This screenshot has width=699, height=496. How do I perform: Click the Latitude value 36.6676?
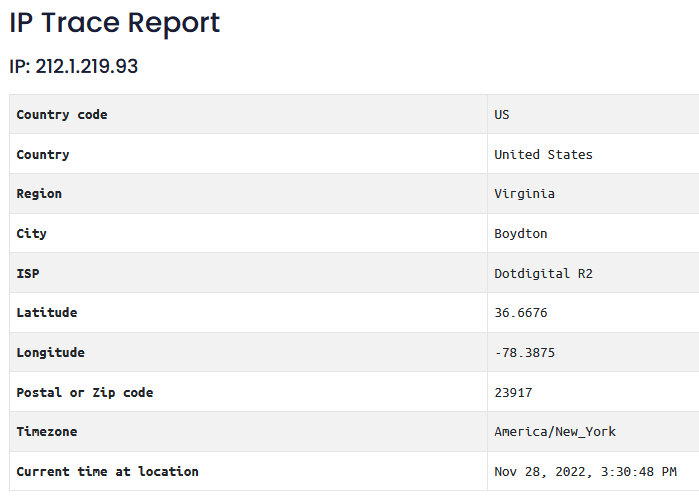(521, 312)
